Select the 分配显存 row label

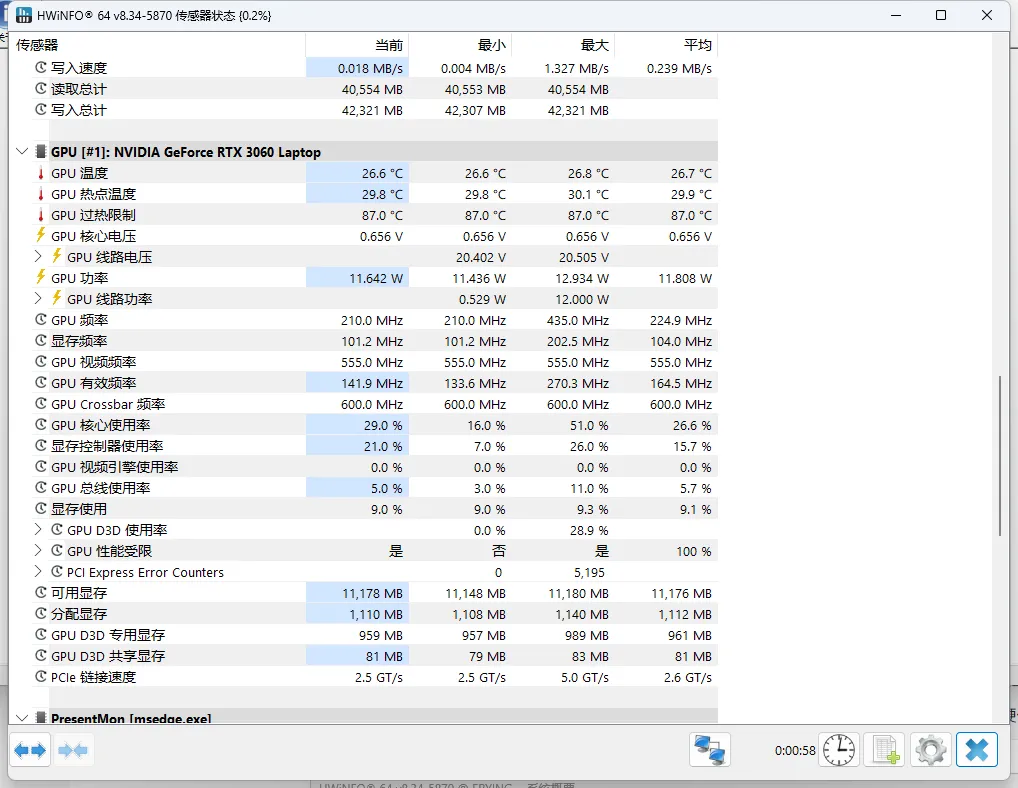[x=79, y=614]
